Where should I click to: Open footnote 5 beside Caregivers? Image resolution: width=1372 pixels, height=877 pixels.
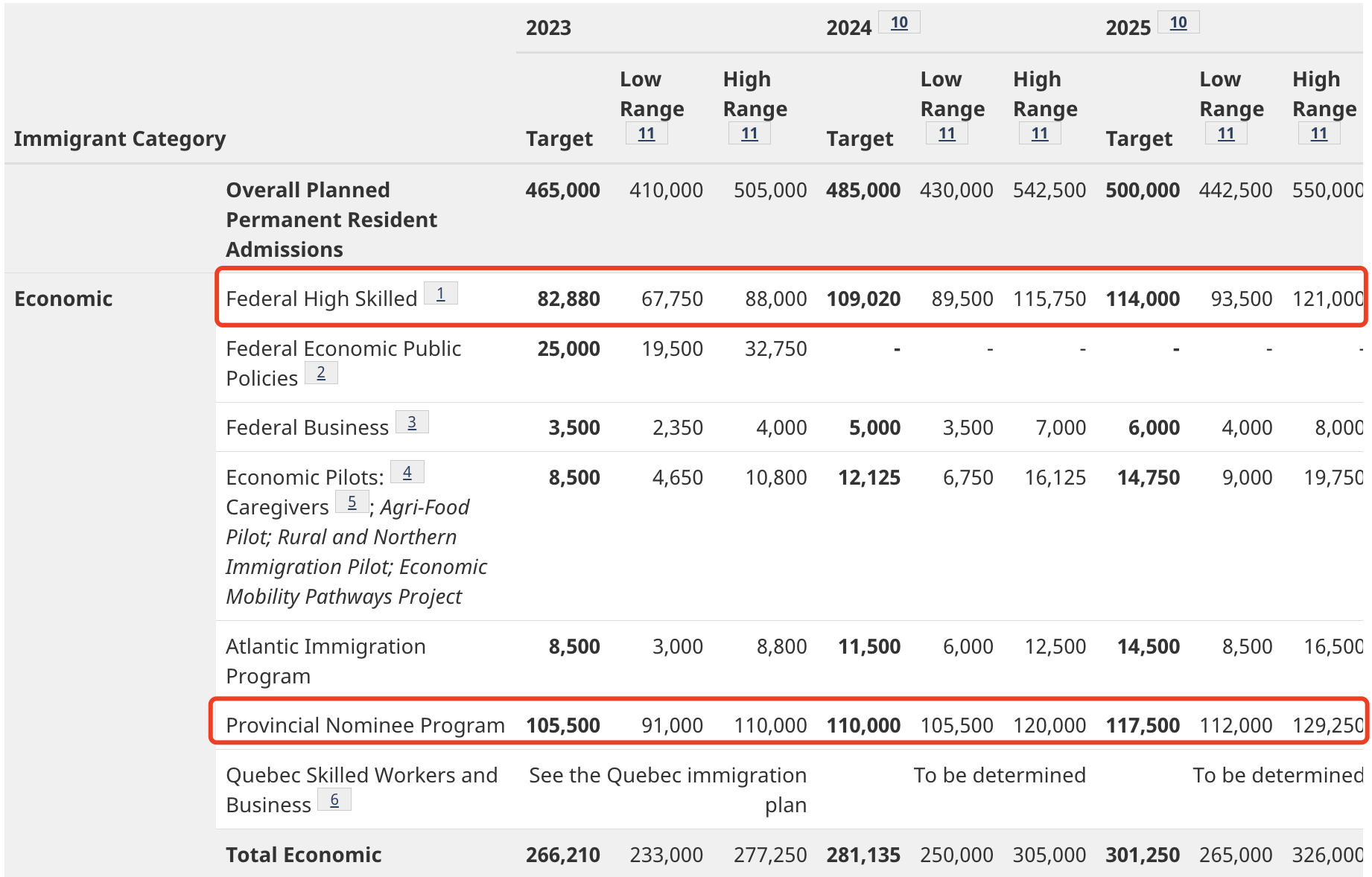coord(352,503)
